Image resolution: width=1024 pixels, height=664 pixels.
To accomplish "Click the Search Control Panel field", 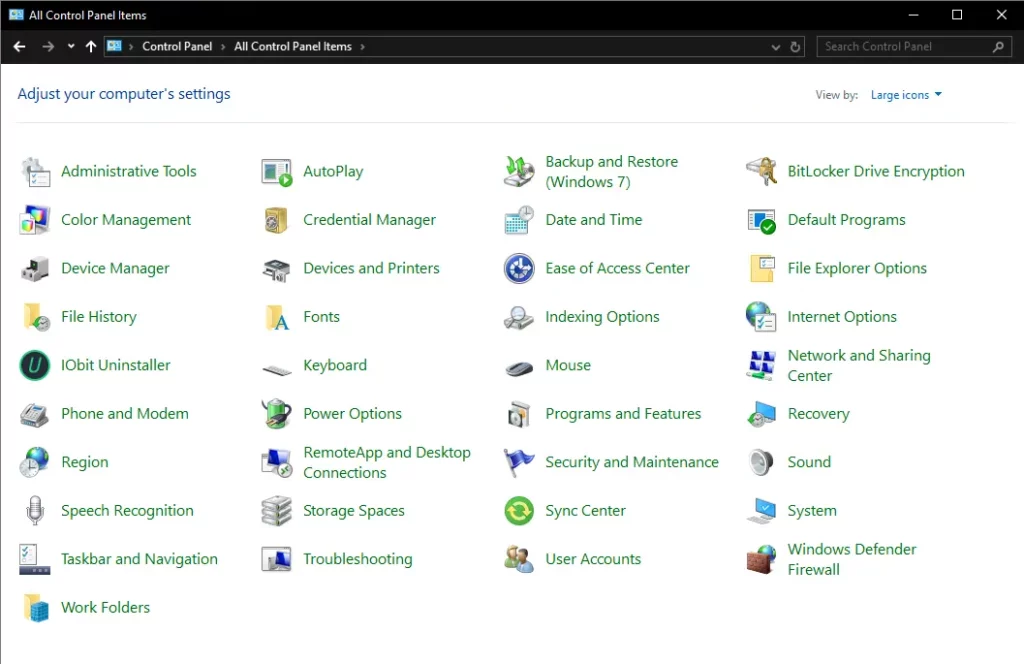I will point(914,46).
